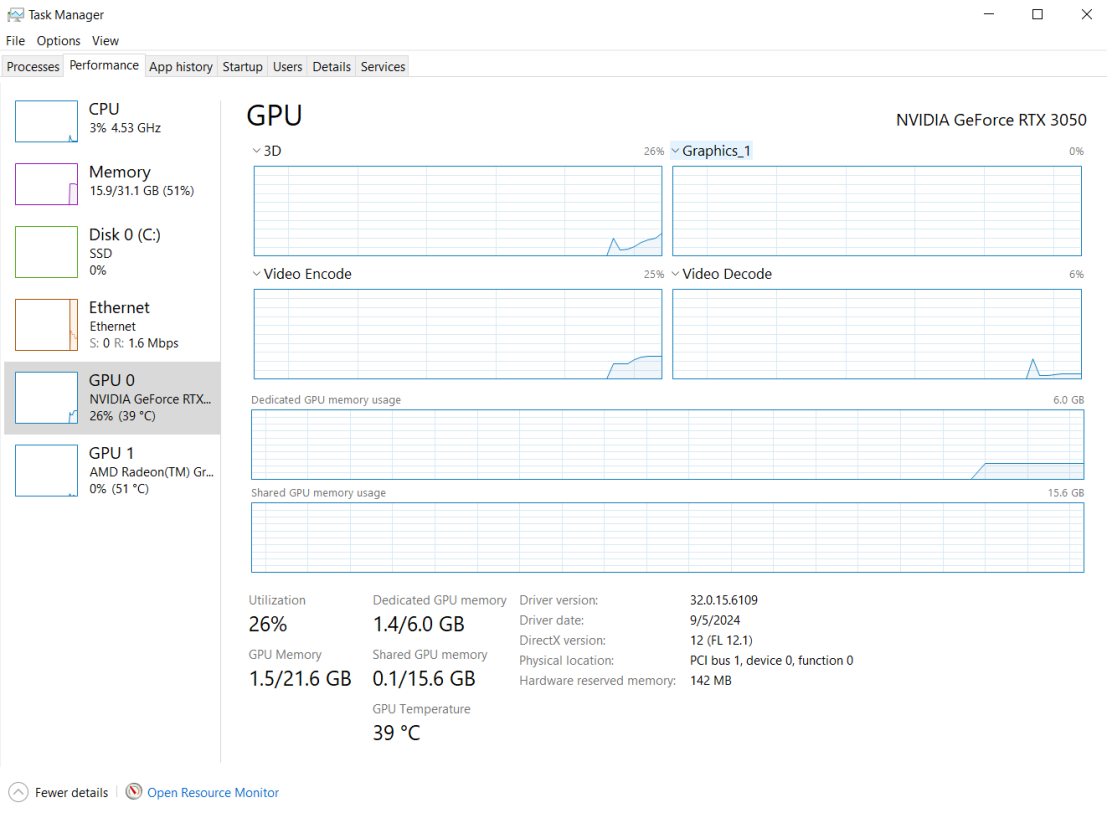Switch to the Startup tab
Screen dimensions: 1107x813
click(x=242, y=67)
